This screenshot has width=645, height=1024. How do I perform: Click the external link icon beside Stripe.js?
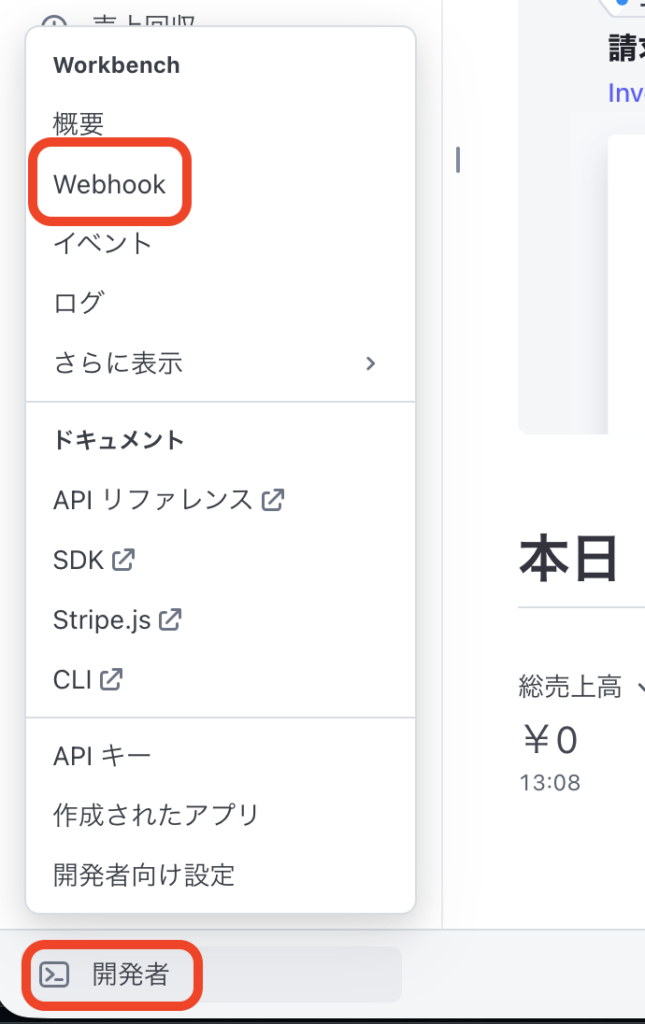point(170,619)
